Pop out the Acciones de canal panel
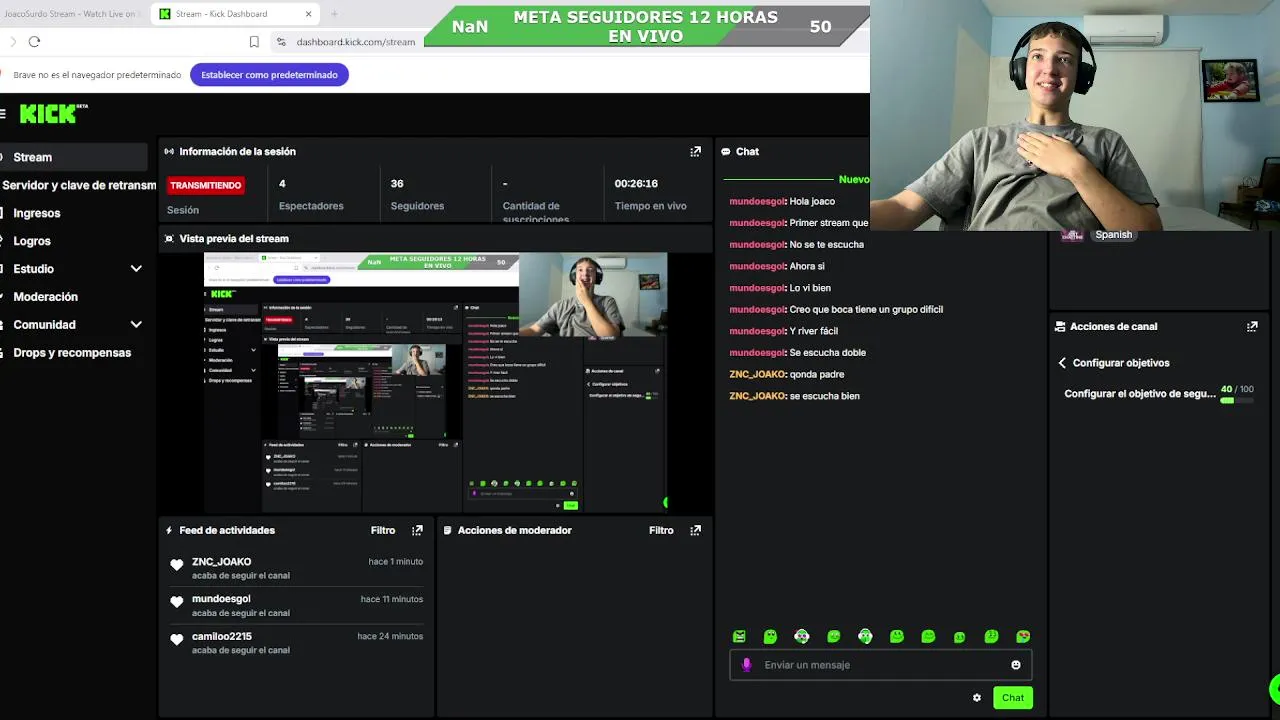The width and height of the screenshot is (1280, 720). pos(1252,326)
